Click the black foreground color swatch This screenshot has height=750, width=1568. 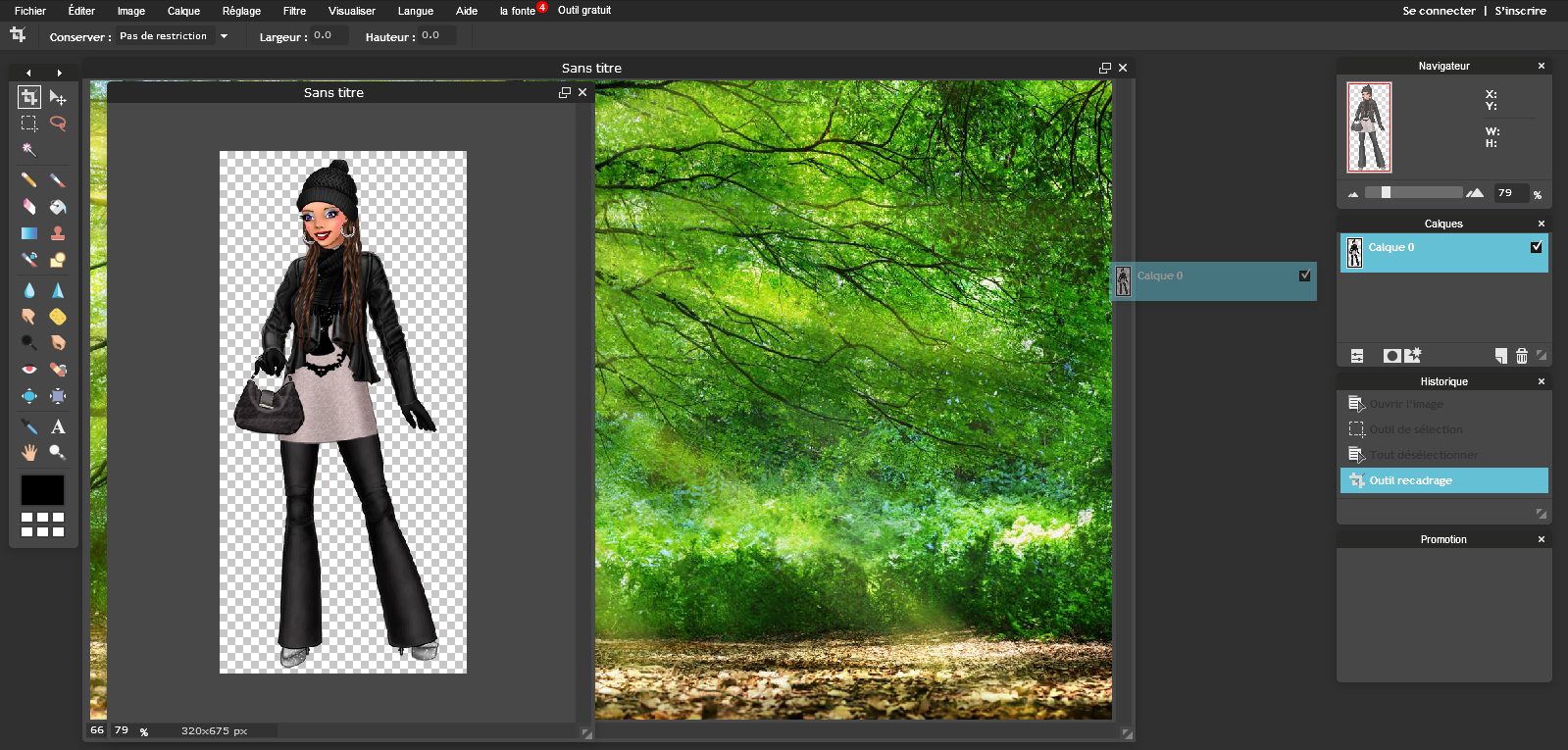pyautogui.click(x=42, y=489)
